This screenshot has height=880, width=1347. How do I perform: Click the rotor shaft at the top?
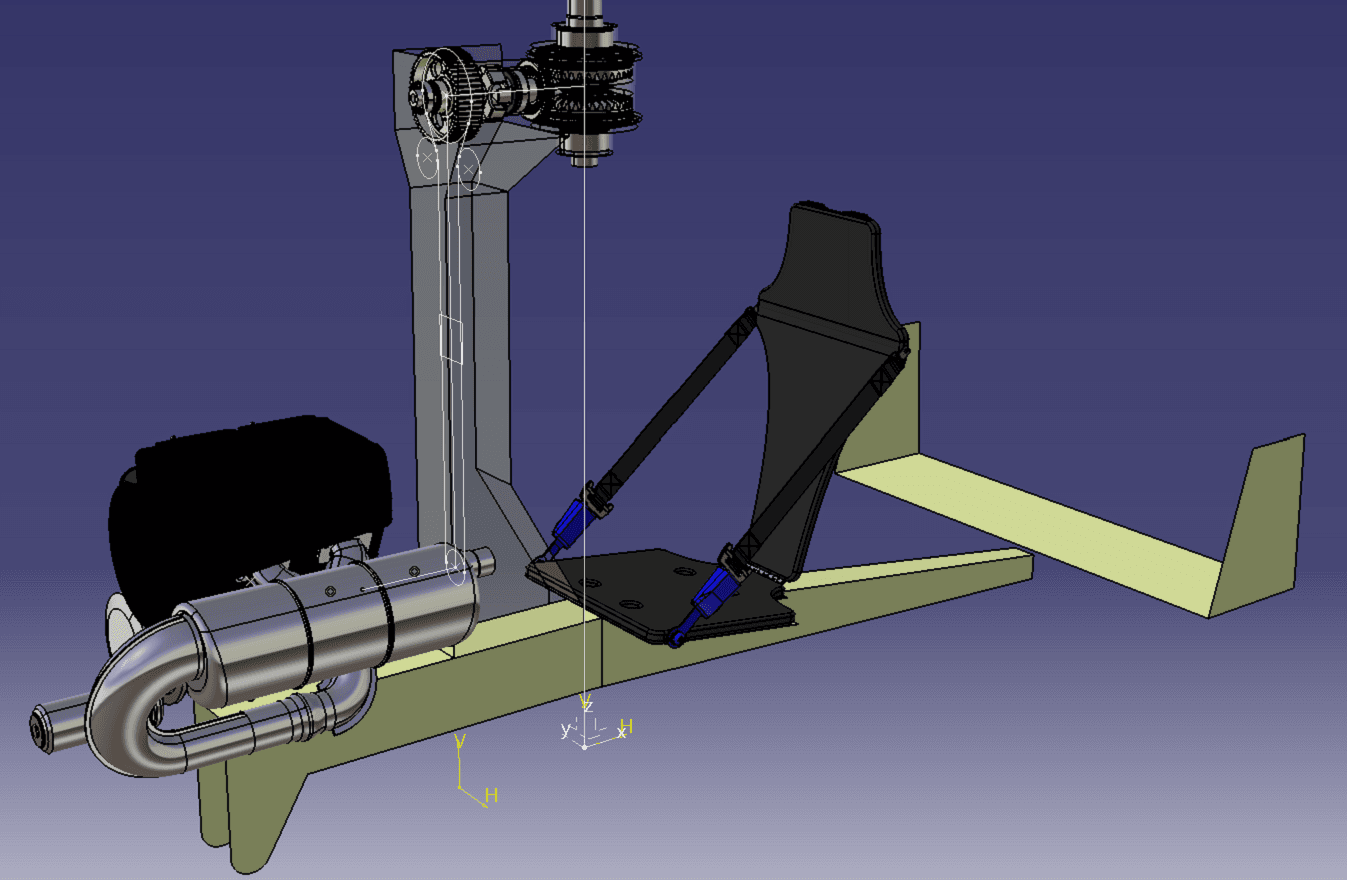pyautogui.click(x=583, y=15)
